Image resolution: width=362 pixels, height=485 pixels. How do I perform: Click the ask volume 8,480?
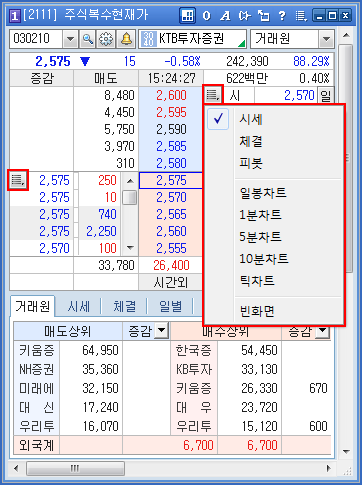[x=106, y=95]
